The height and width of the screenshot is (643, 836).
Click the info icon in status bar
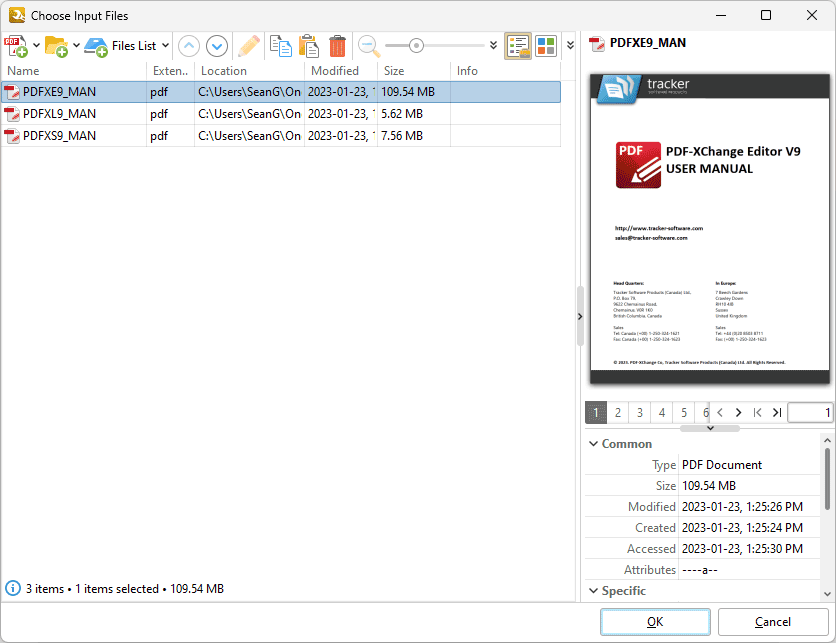click(13, 589)
